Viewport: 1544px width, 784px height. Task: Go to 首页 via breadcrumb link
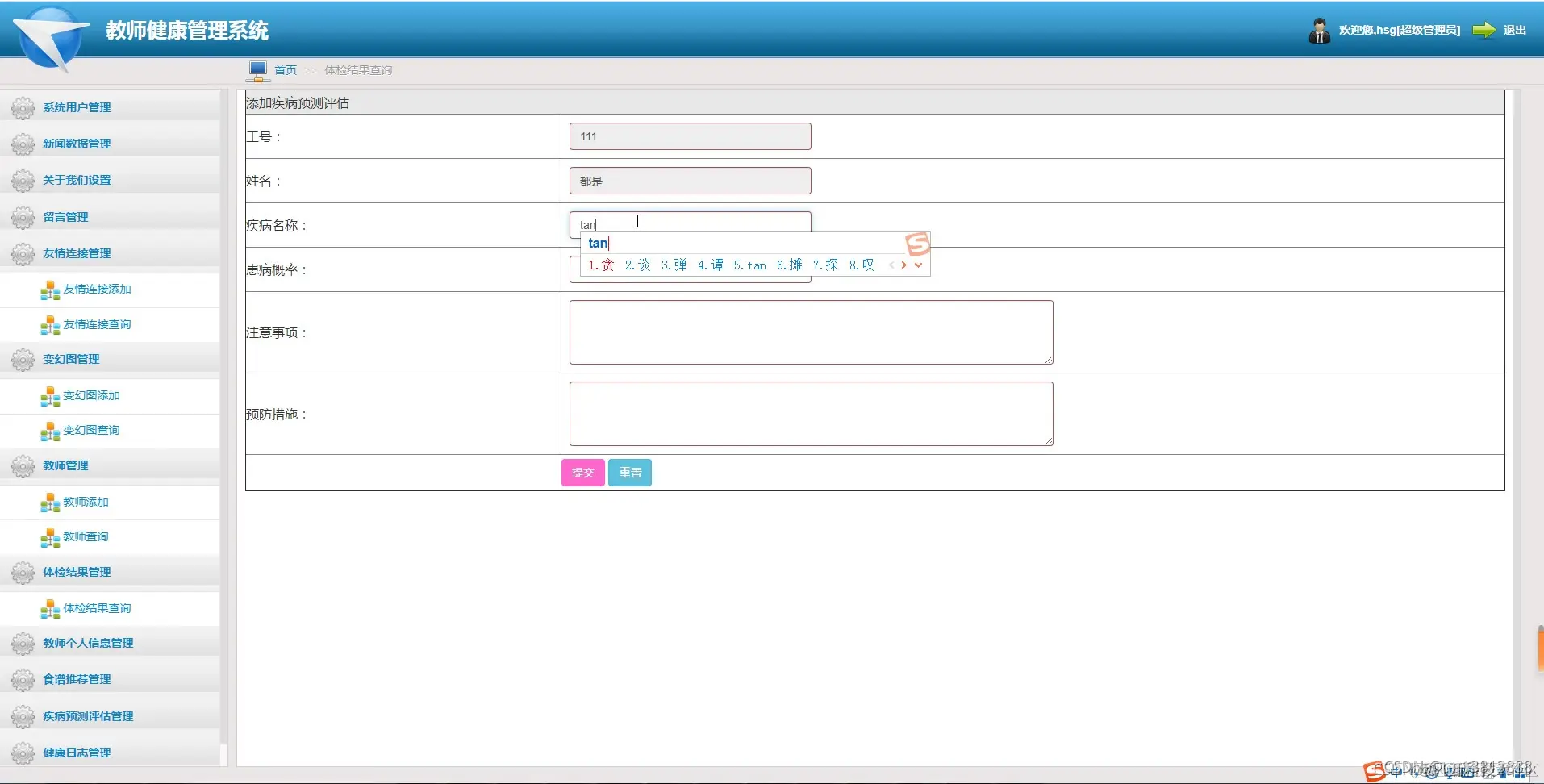(286, 70)
